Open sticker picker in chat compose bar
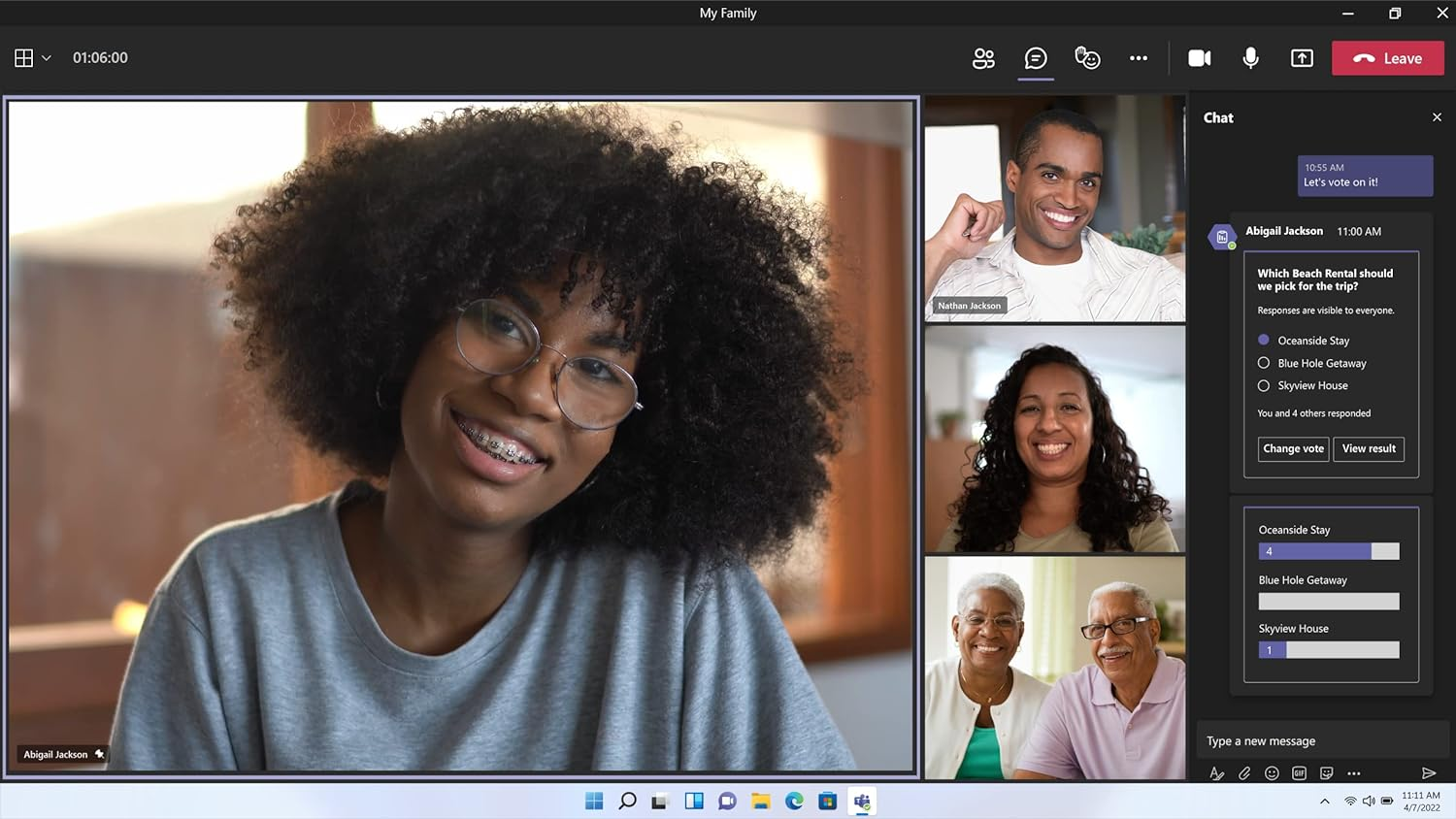Screen dimensions: 1456x819 point(1326,773)
